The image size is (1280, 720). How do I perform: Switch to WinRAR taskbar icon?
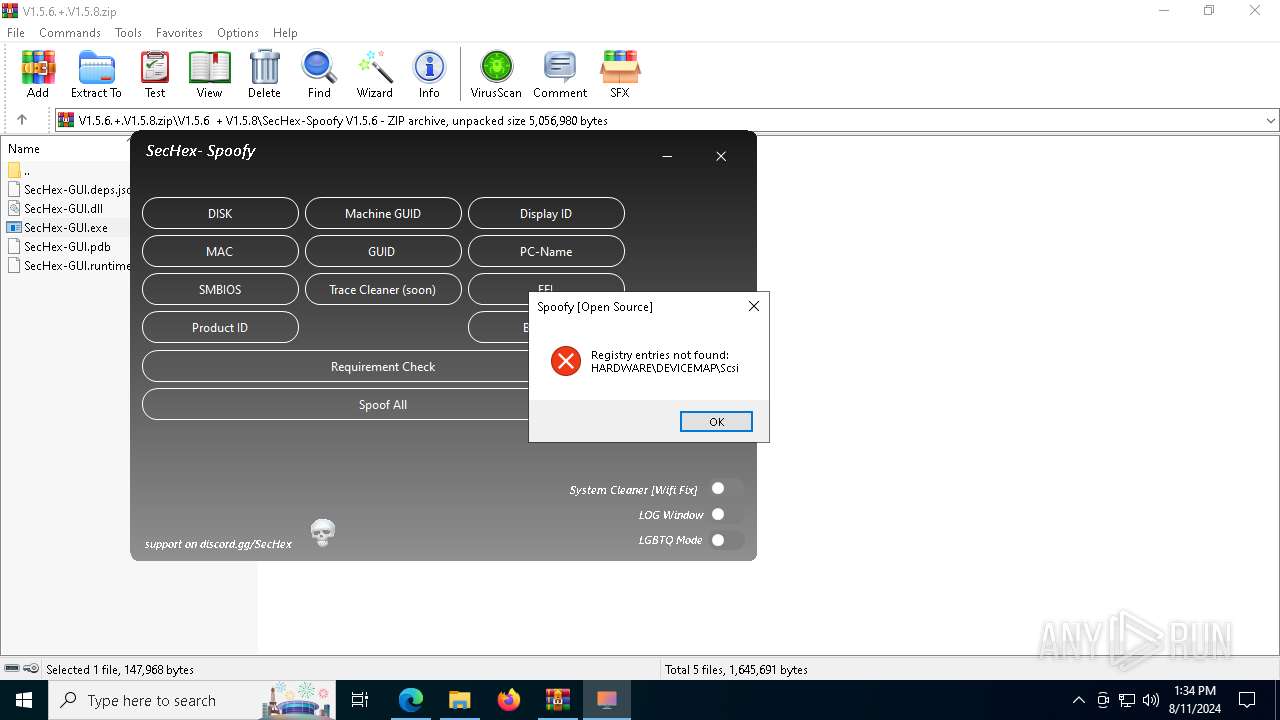point(557,700)
